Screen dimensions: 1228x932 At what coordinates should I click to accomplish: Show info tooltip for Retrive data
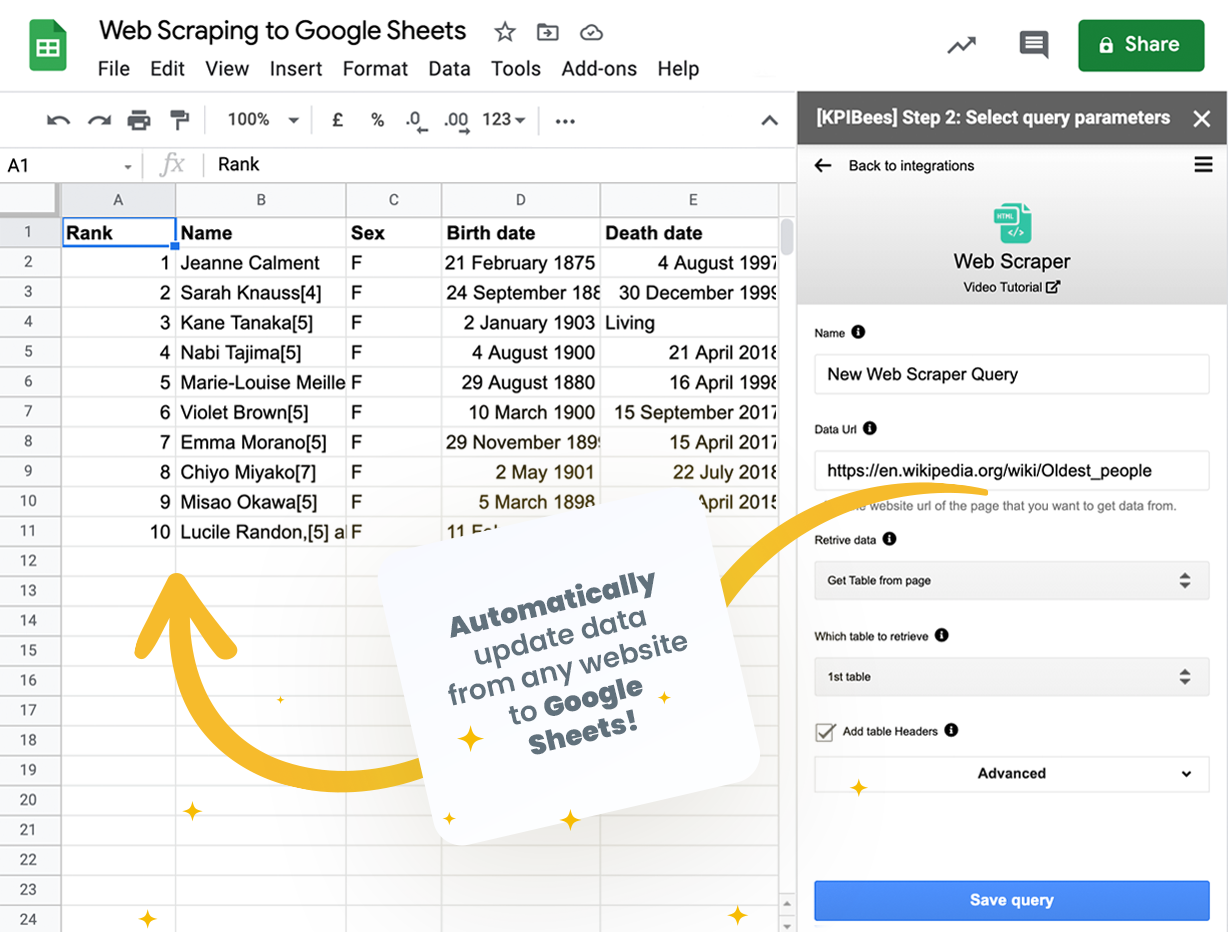click(x=889, y=538)
